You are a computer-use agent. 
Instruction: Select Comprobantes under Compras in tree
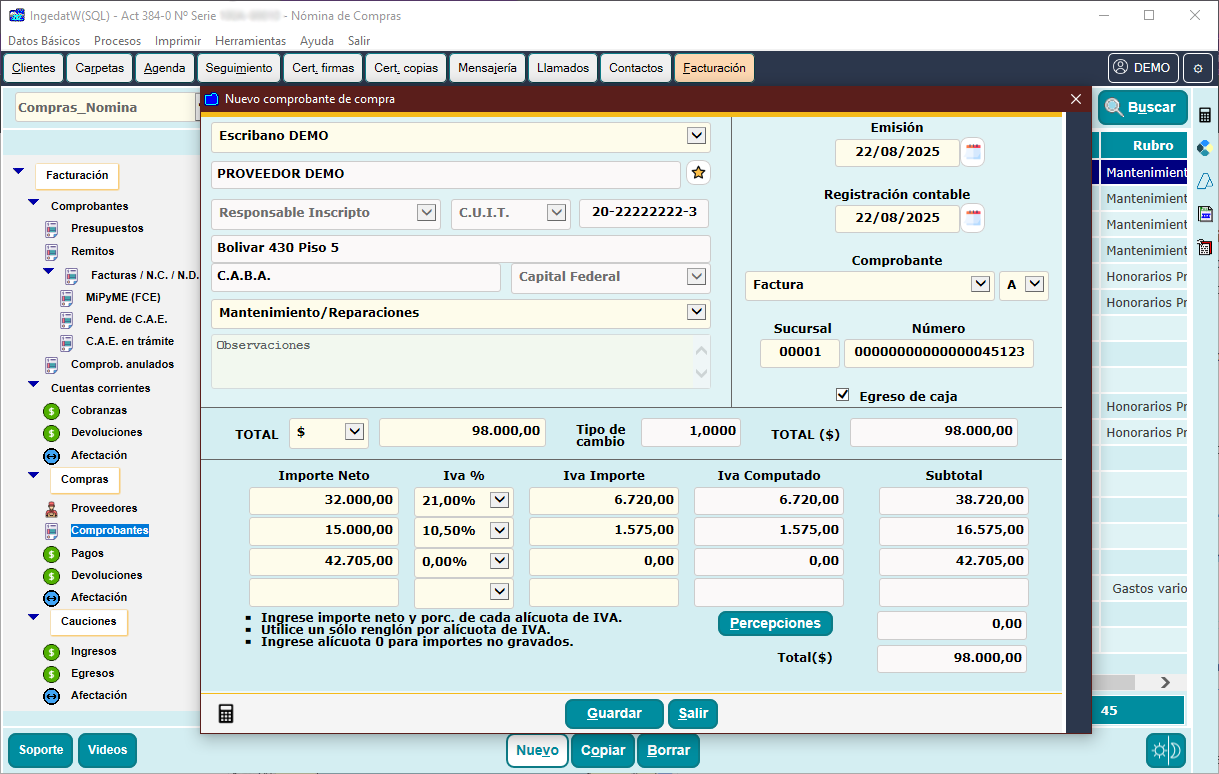110,531
